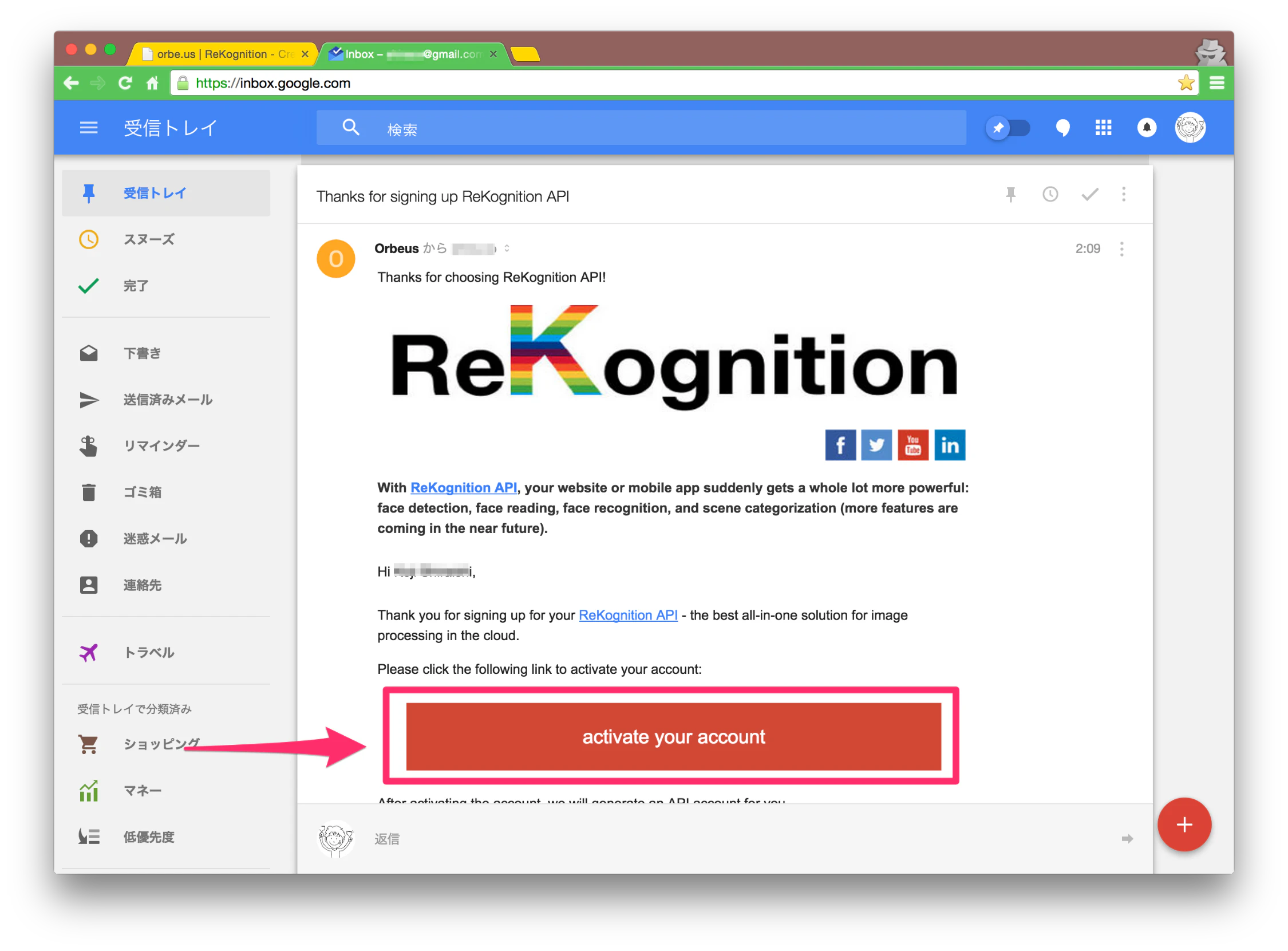Open 連絡先 contacts
The height and width of the screenshot is (951, 1288).
166,585
